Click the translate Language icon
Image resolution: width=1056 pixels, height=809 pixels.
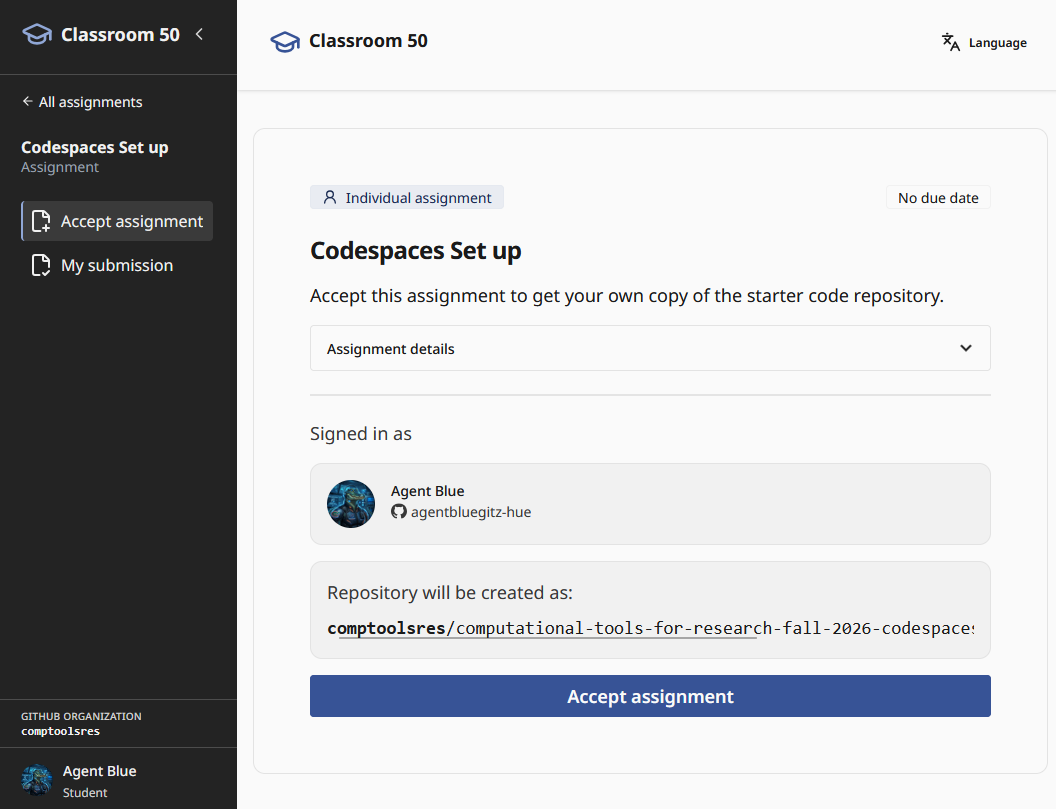[x=951, y=42]
